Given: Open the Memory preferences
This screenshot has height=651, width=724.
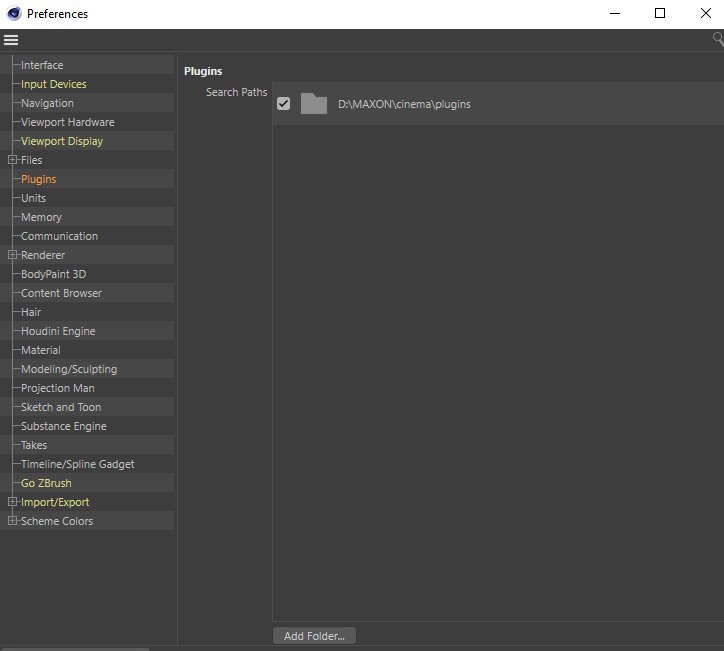Looking at the screenshot, I should click(x=41, y=217).
